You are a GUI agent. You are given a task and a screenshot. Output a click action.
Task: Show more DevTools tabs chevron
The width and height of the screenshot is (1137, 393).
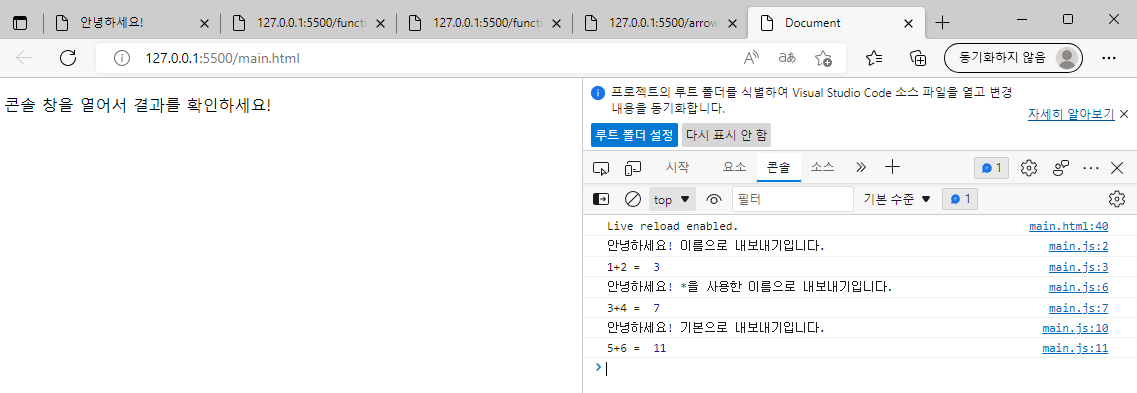pos(861,167)
